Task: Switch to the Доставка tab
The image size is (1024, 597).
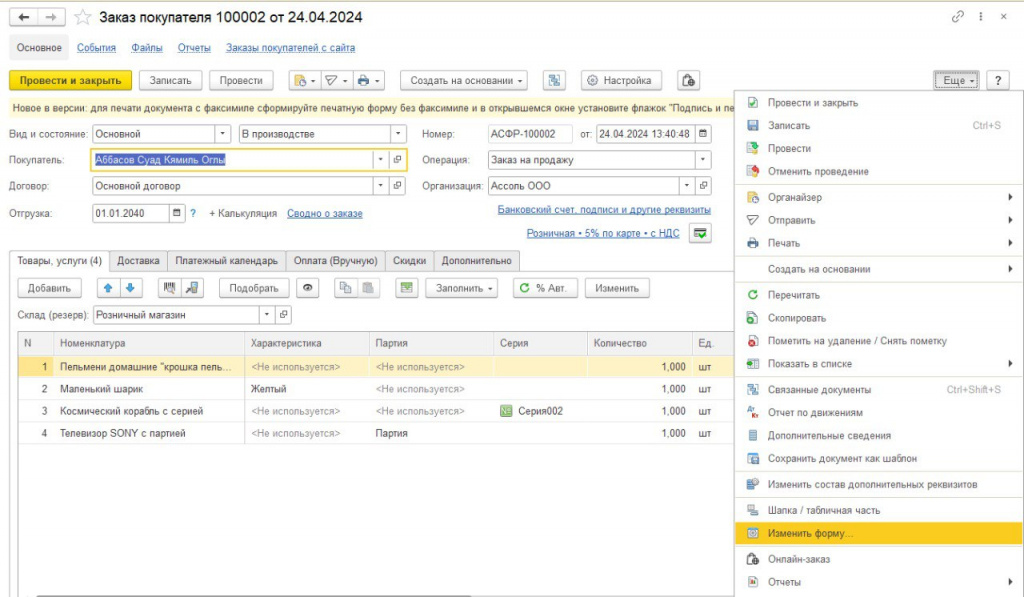Action: tap(138, 261)
